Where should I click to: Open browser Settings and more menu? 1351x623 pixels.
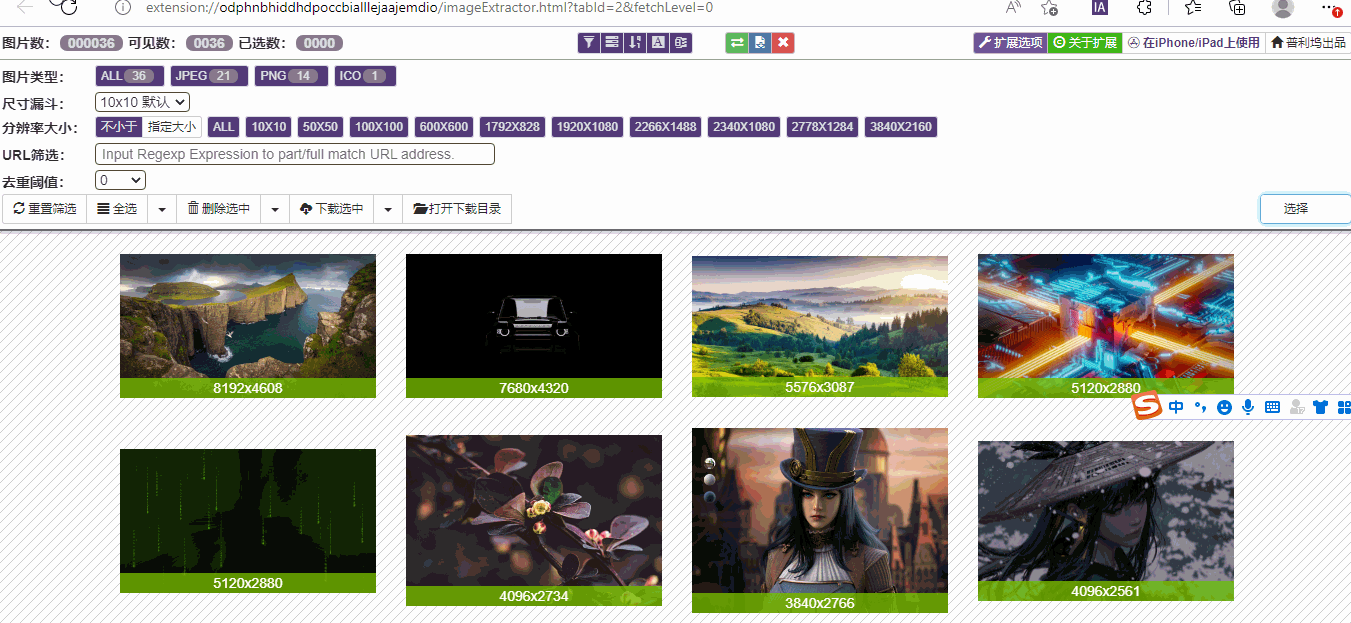(1330, 7)
